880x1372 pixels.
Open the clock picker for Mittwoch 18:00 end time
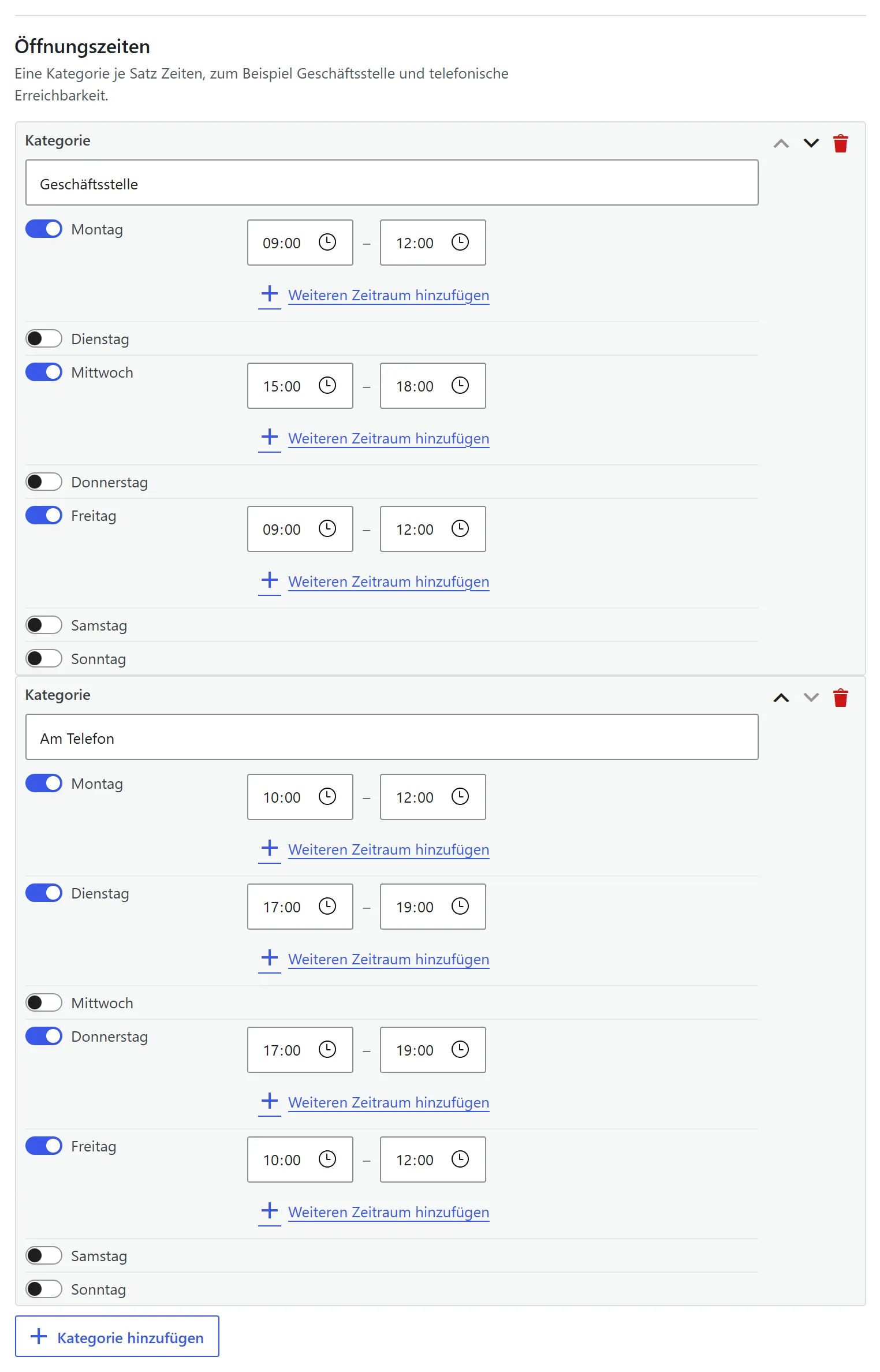pos(460,385)
